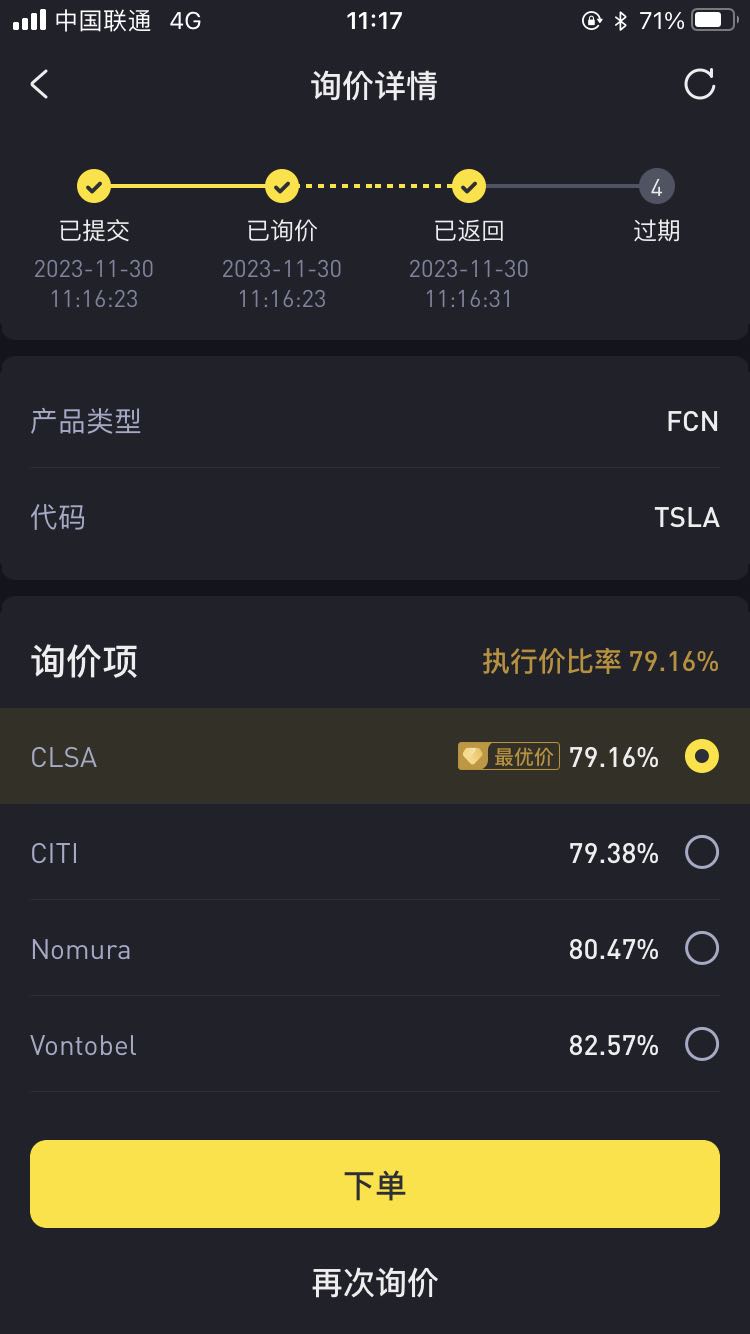Select the Nomura radio button
Screen dimensions: 750x1334
click(702, 949)
